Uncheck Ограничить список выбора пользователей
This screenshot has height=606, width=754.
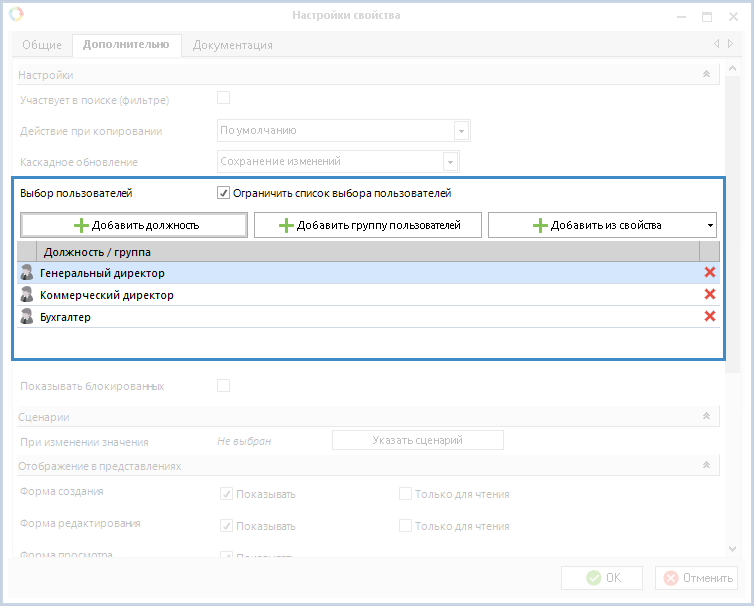click(x=224, y=193)
